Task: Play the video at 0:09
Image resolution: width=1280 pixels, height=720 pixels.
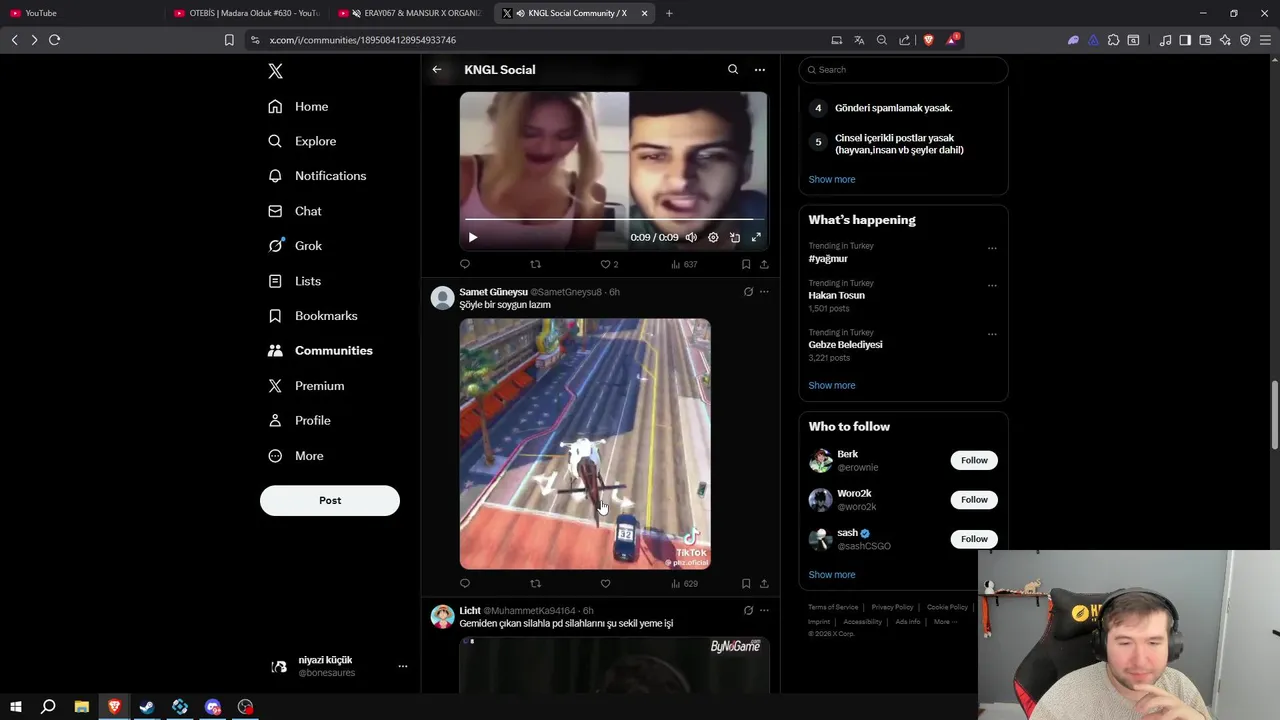Action: 473,238
